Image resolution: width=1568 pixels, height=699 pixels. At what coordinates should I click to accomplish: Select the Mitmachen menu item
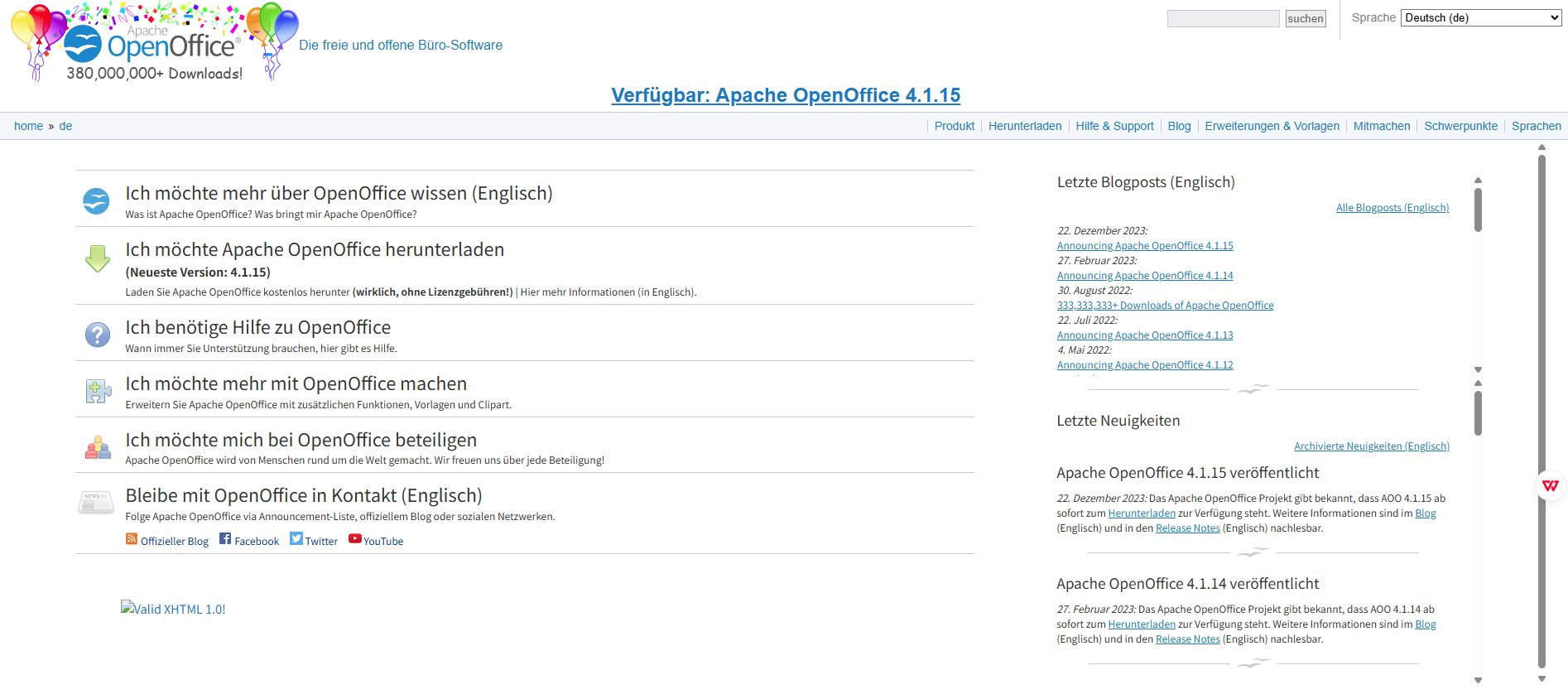click(x=1382, y=126)
